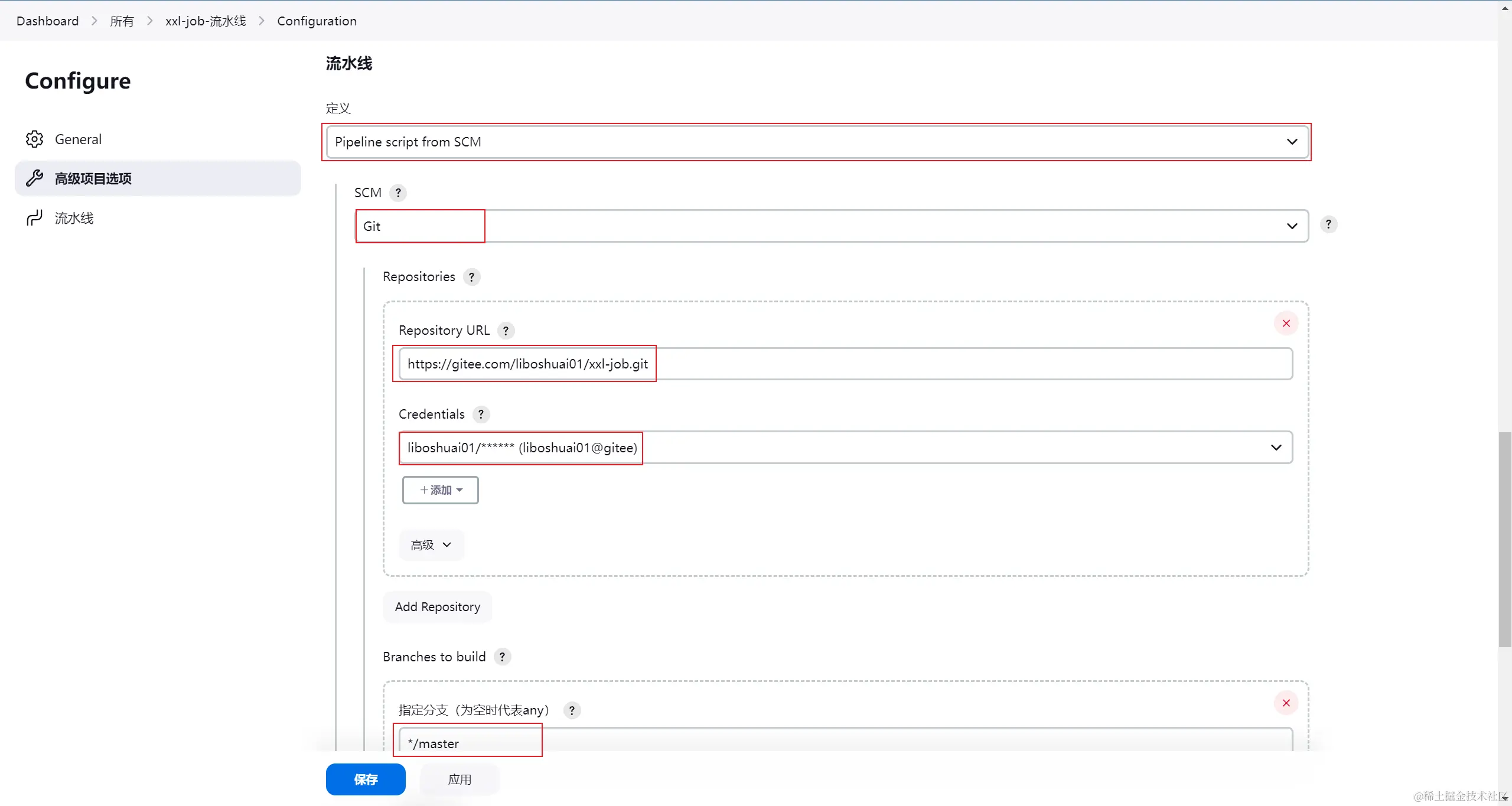The width and height of the screenshot is (1512, 806).
Task: Go to General section in sidebar
Action: [78, 139]
